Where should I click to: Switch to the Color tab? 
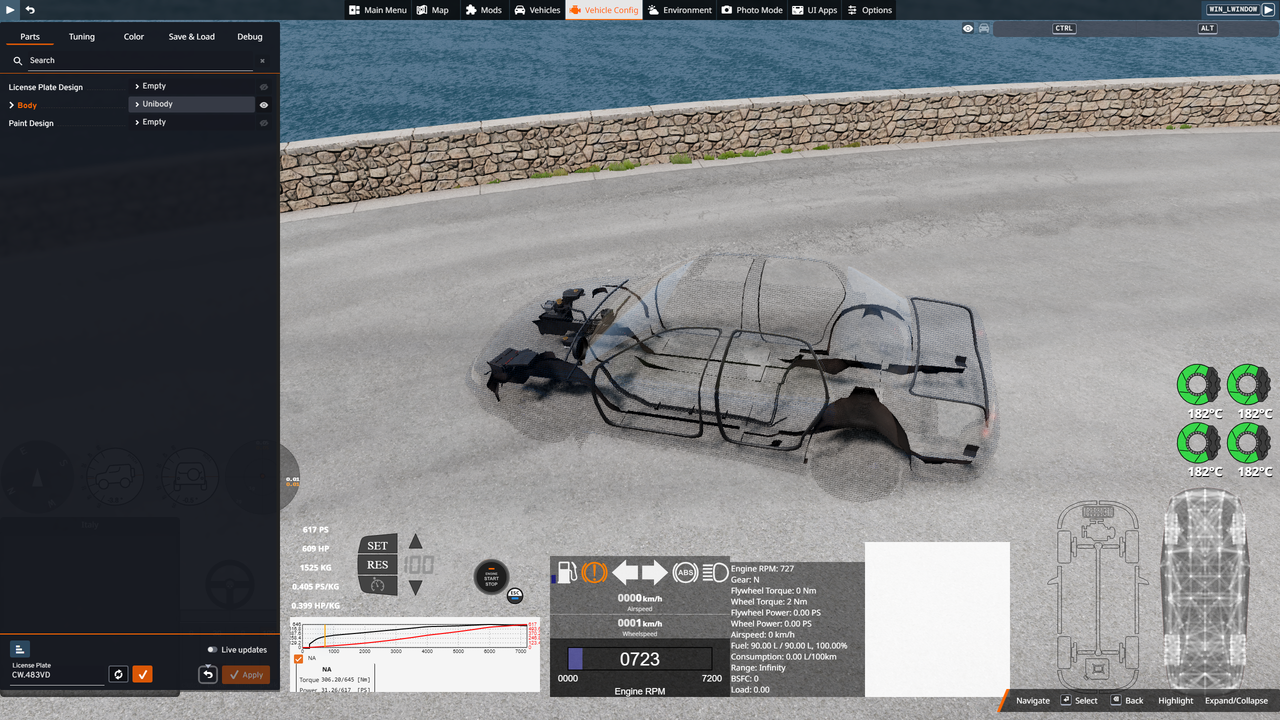click(x=134, y=37)
